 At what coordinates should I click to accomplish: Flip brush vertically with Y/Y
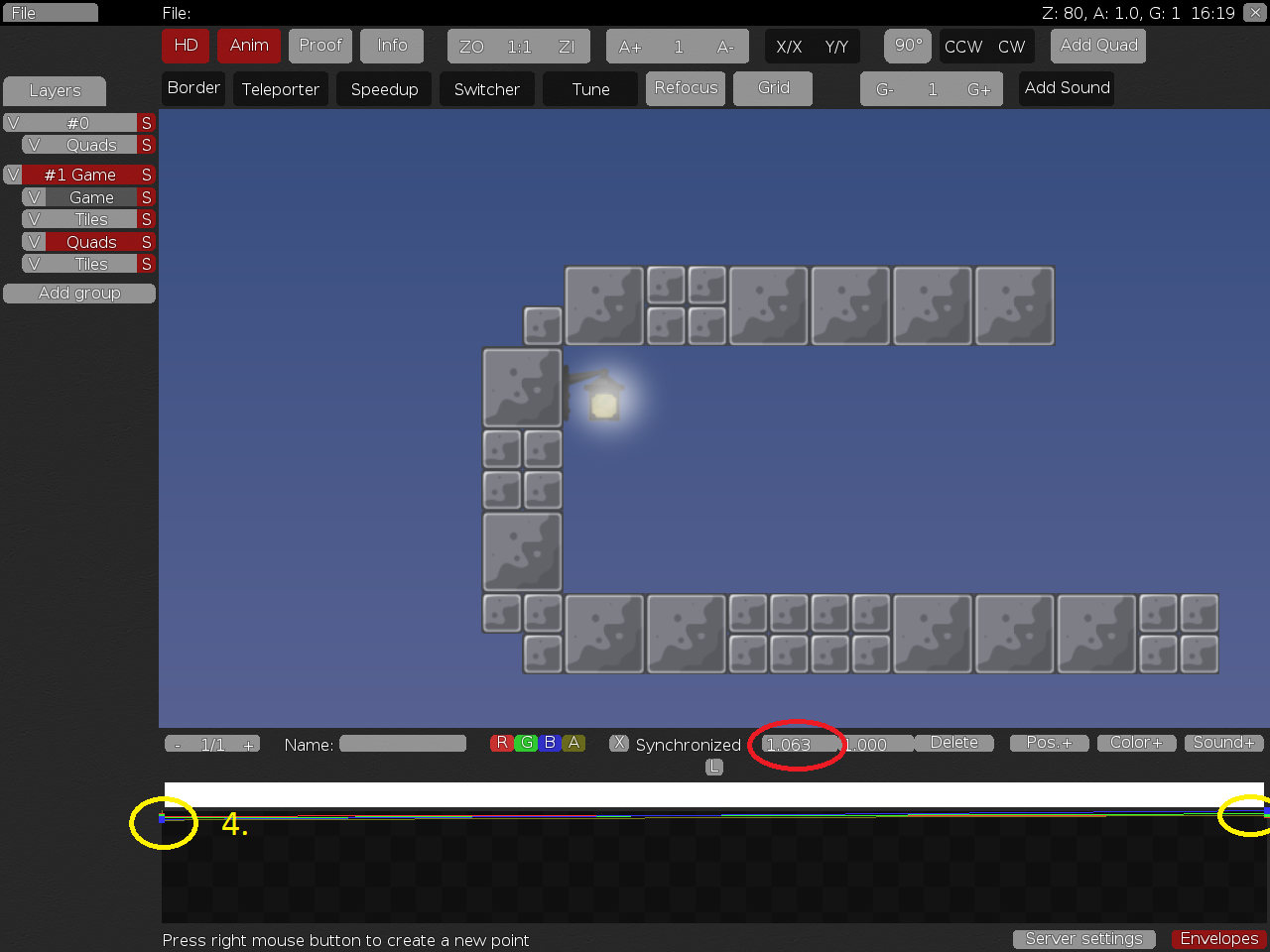[x=836, y=47]
